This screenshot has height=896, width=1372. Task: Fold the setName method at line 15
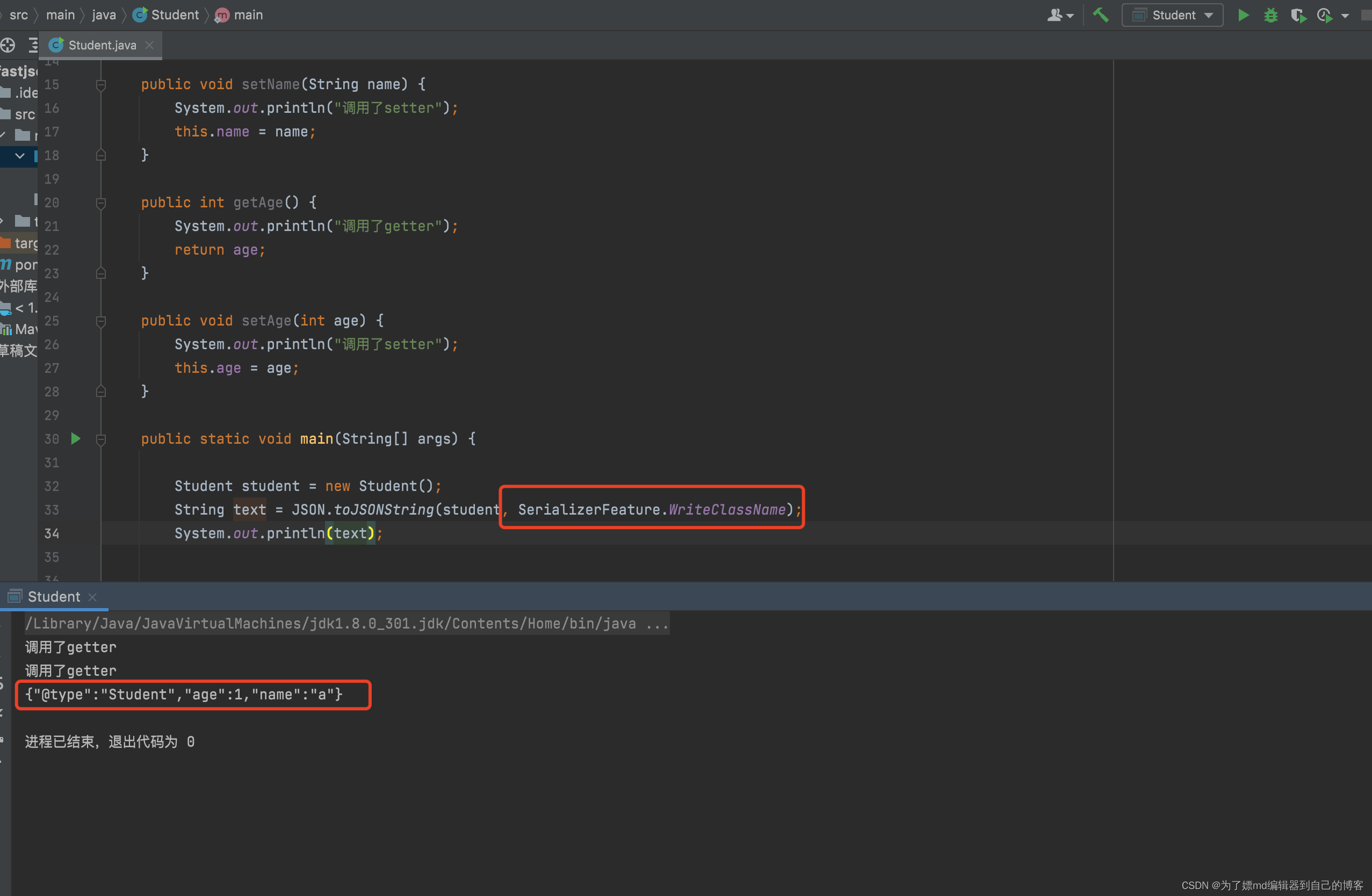tap(101, 85)
